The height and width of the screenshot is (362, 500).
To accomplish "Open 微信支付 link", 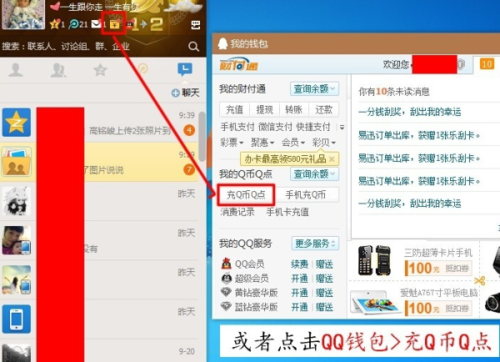I will (275, 127).
